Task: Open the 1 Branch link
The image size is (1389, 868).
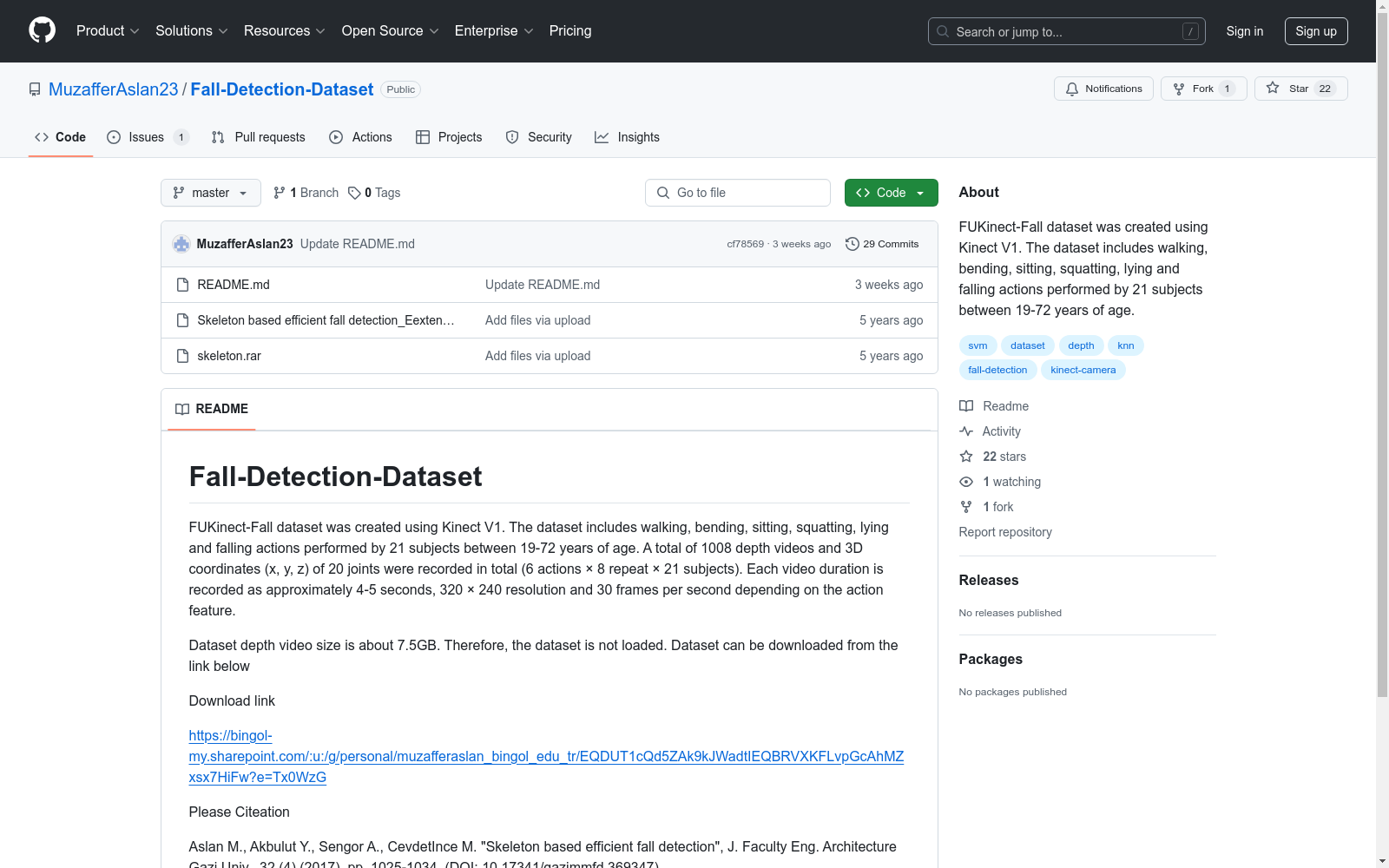Action: tap(306, 193)
